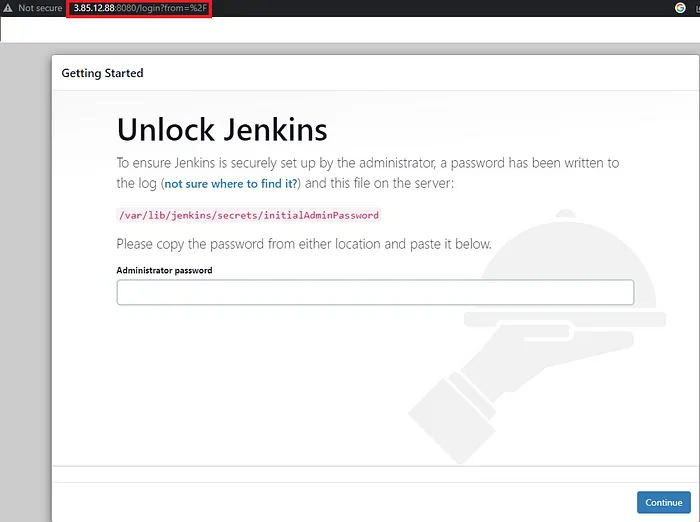Click the Continue button
The height and width of the screenshot is (522, 700).
pos(663,502)
